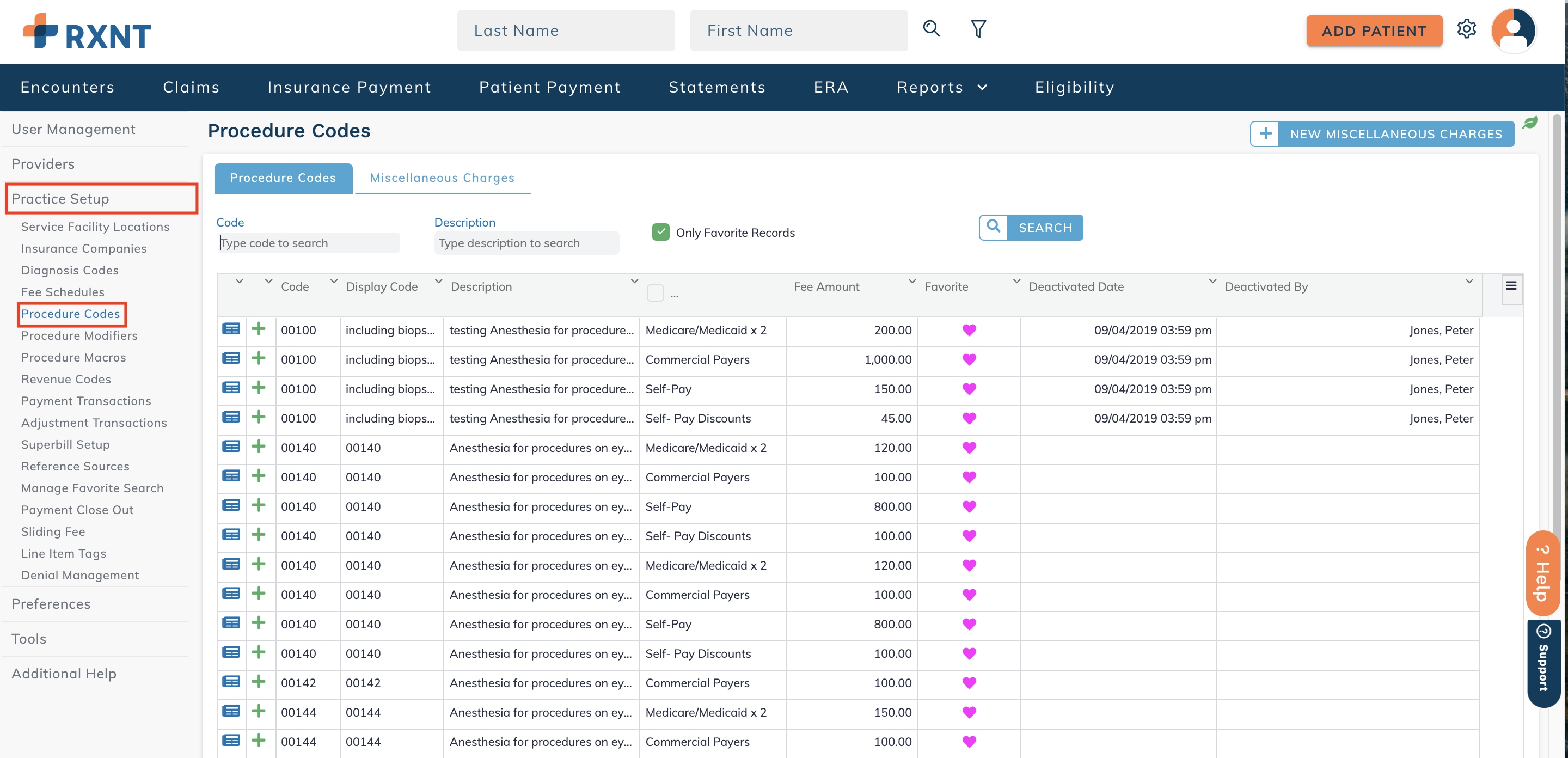This screenshot has width=1568, height=758.
Task: Toggle favorite heart for 00100 Self-Pay 150.00
Action: 969,388
